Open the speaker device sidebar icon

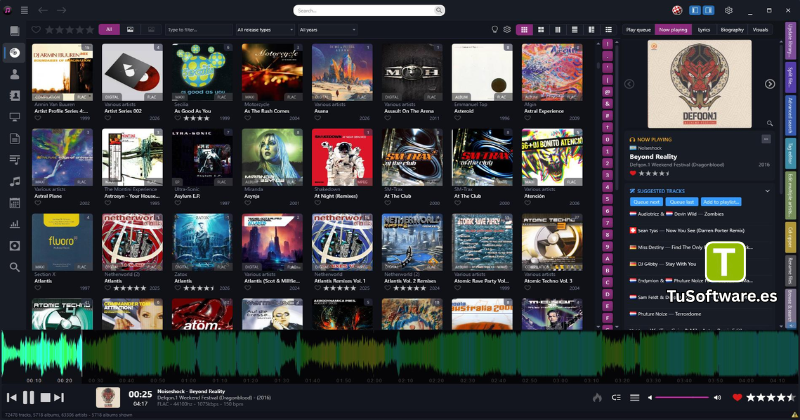pyautogui.click(x=14, y=245)
